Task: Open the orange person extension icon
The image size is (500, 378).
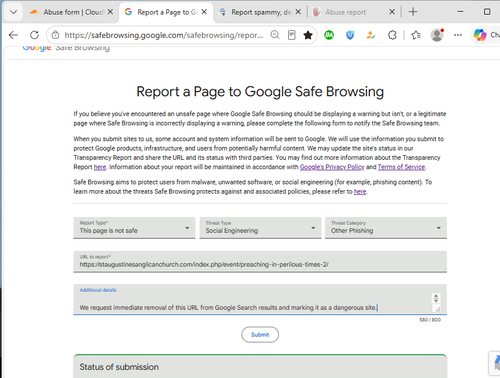Action: tap(371, 35)
